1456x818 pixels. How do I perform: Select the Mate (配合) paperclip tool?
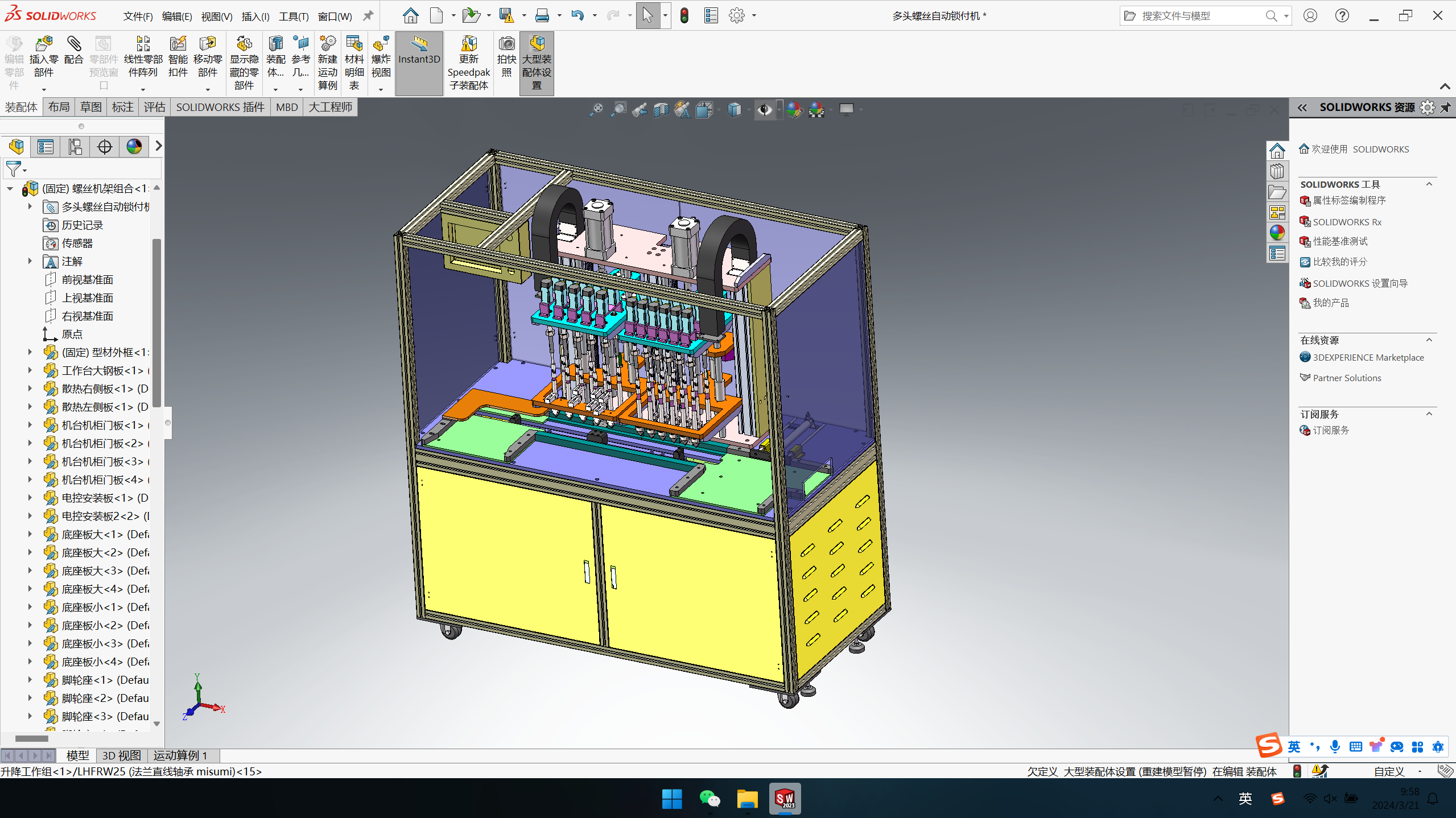pos(73,44)
